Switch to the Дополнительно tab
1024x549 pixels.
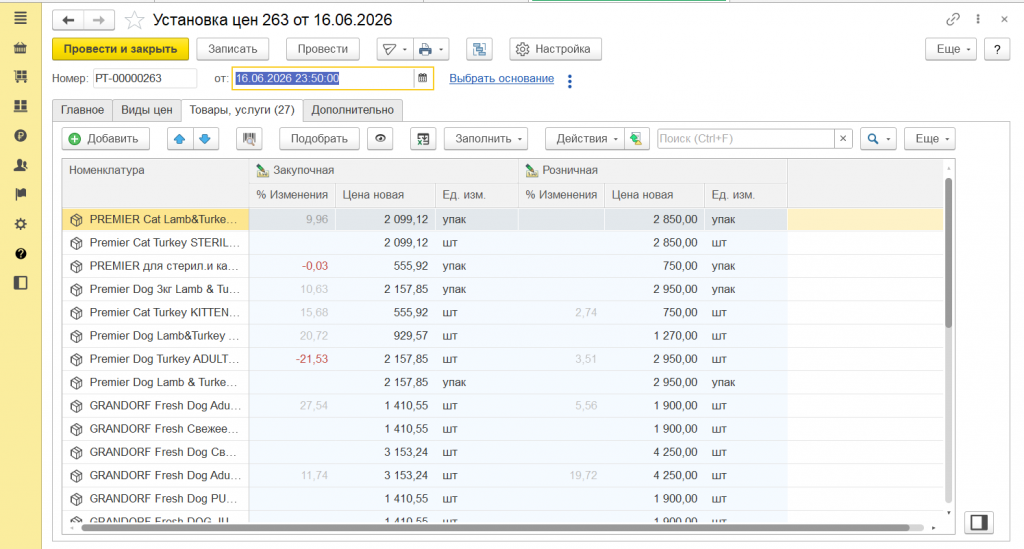(353, 110)
